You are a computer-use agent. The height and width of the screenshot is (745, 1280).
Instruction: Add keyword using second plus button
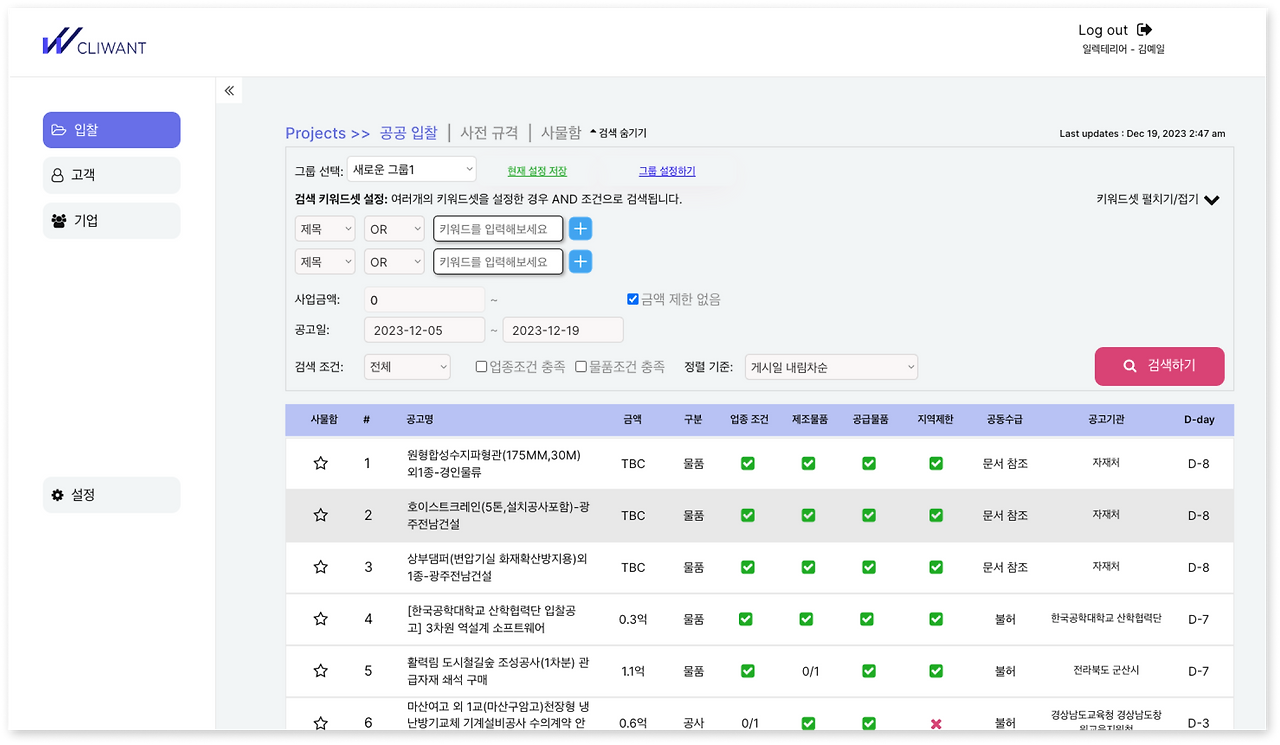click(580, 262)
